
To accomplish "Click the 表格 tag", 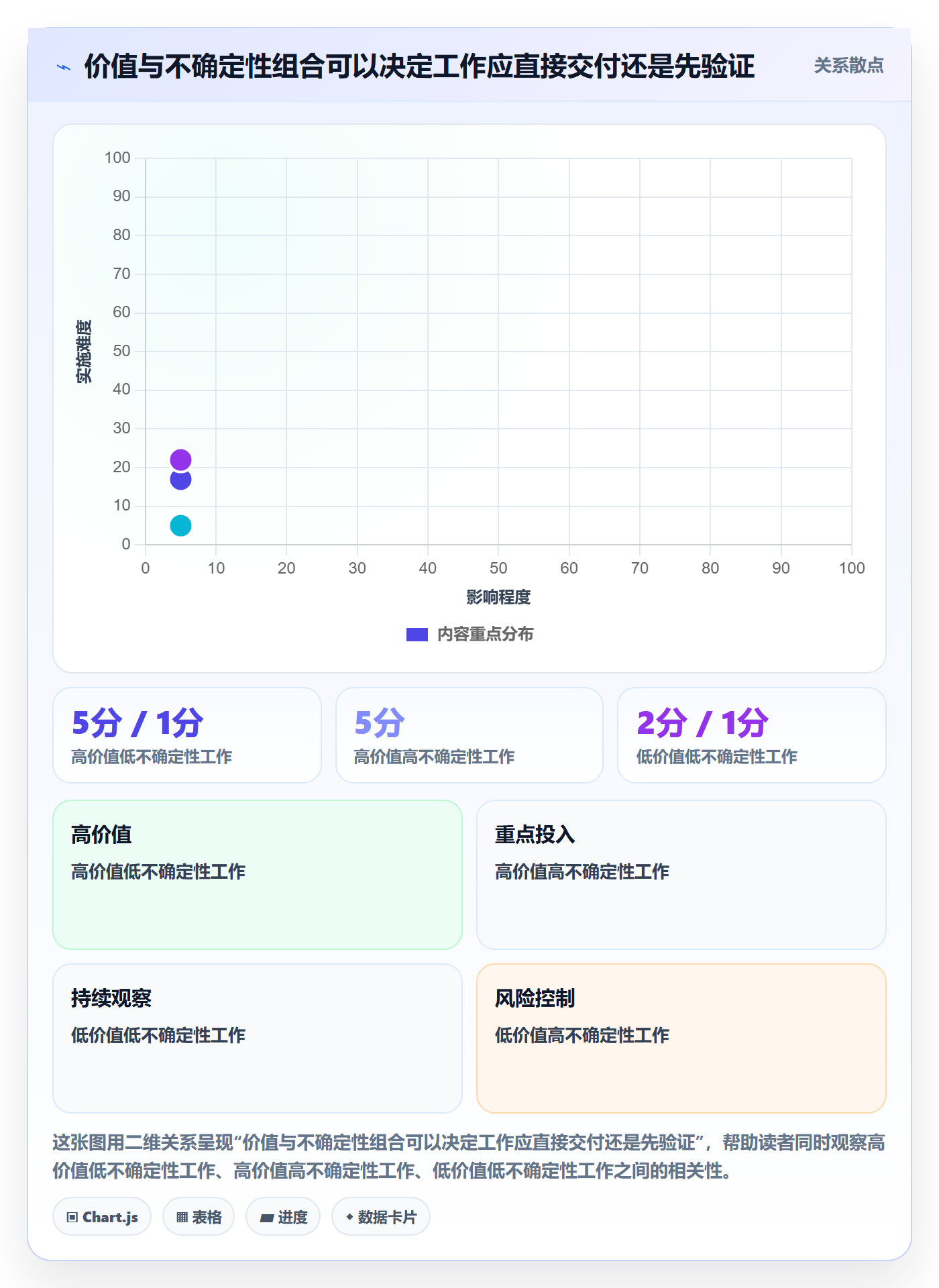I will tap(199, 1217).
